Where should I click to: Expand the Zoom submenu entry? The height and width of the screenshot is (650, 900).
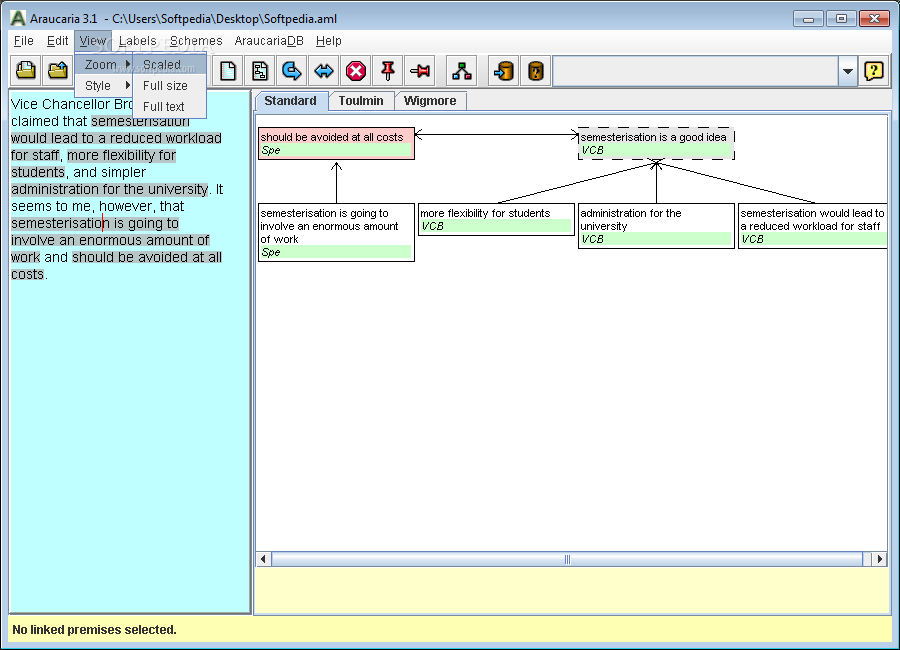coord(104,64)
